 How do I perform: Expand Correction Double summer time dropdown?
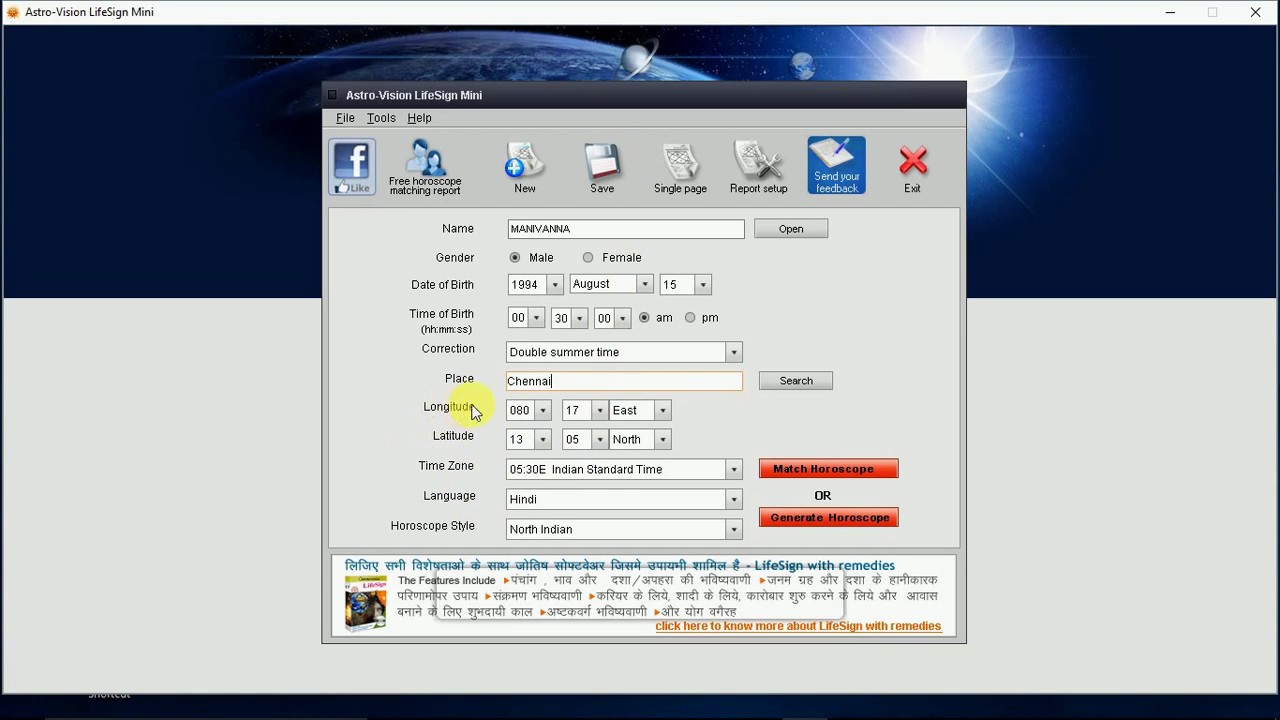click(734, 352)
